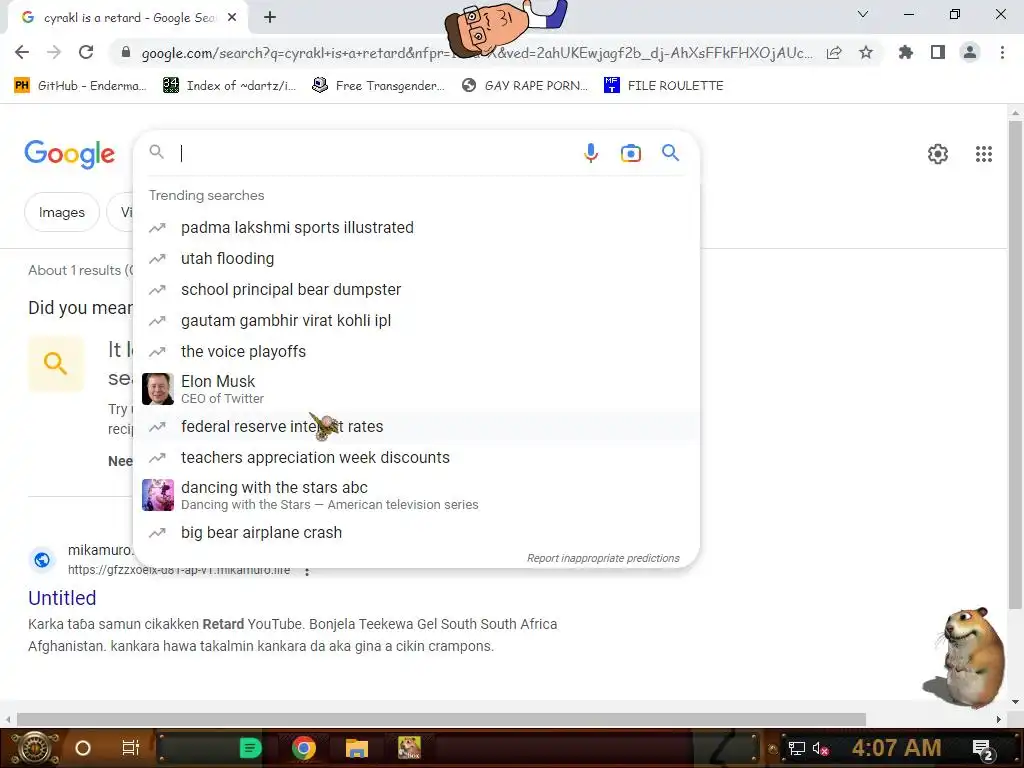The image size is (1024, 768).
Task: Submit search with blue magnifier
Action: point(670,153)
